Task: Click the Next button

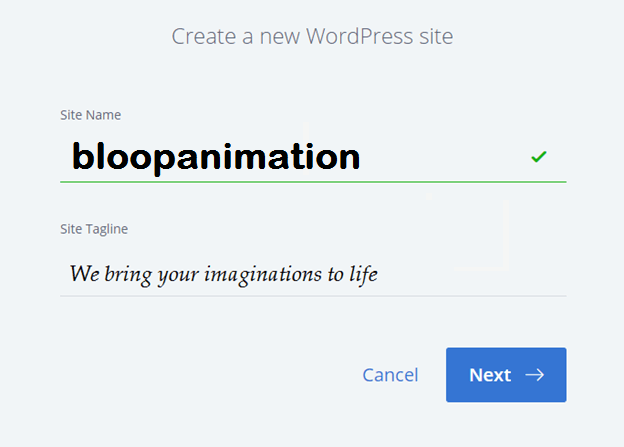Action: 506,375
